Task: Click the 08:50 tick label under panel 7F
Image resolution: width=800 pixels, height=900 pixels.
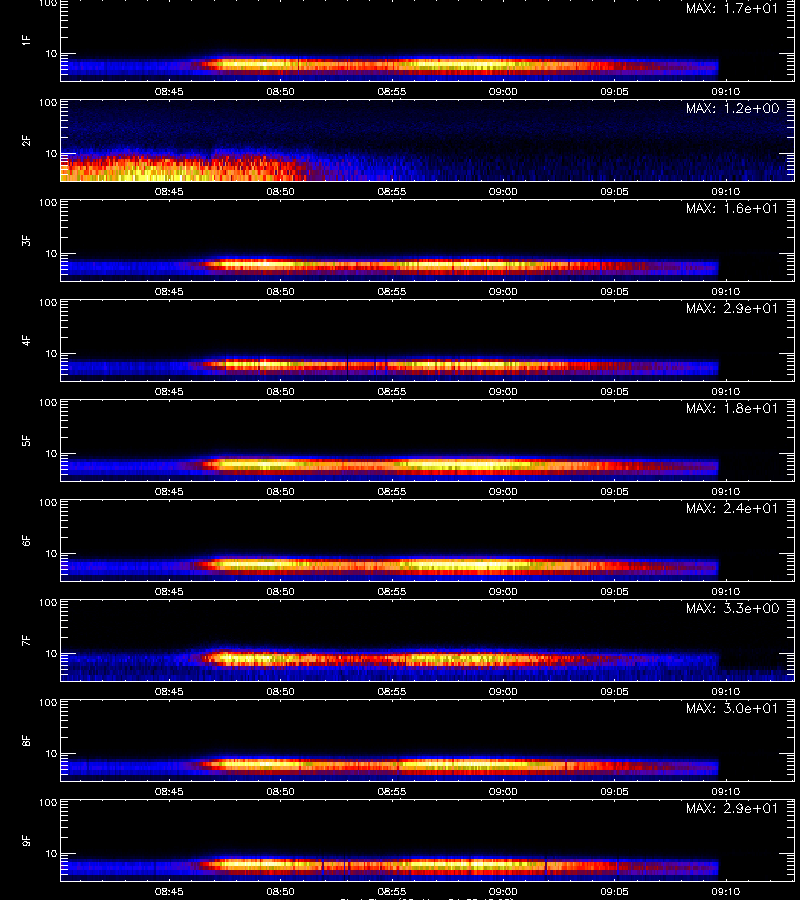Action: 281,691
